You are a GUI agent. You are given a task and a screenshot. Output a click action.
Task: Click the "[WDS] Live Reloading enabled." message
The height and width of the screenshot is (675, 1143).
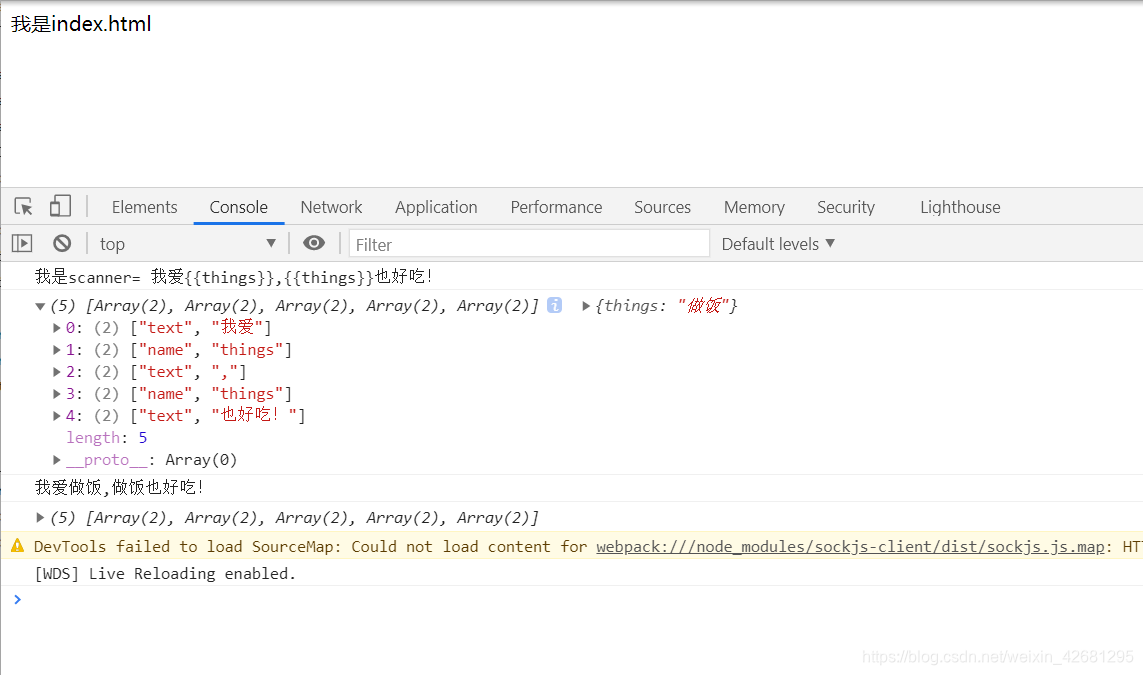[x=165, y=574]
